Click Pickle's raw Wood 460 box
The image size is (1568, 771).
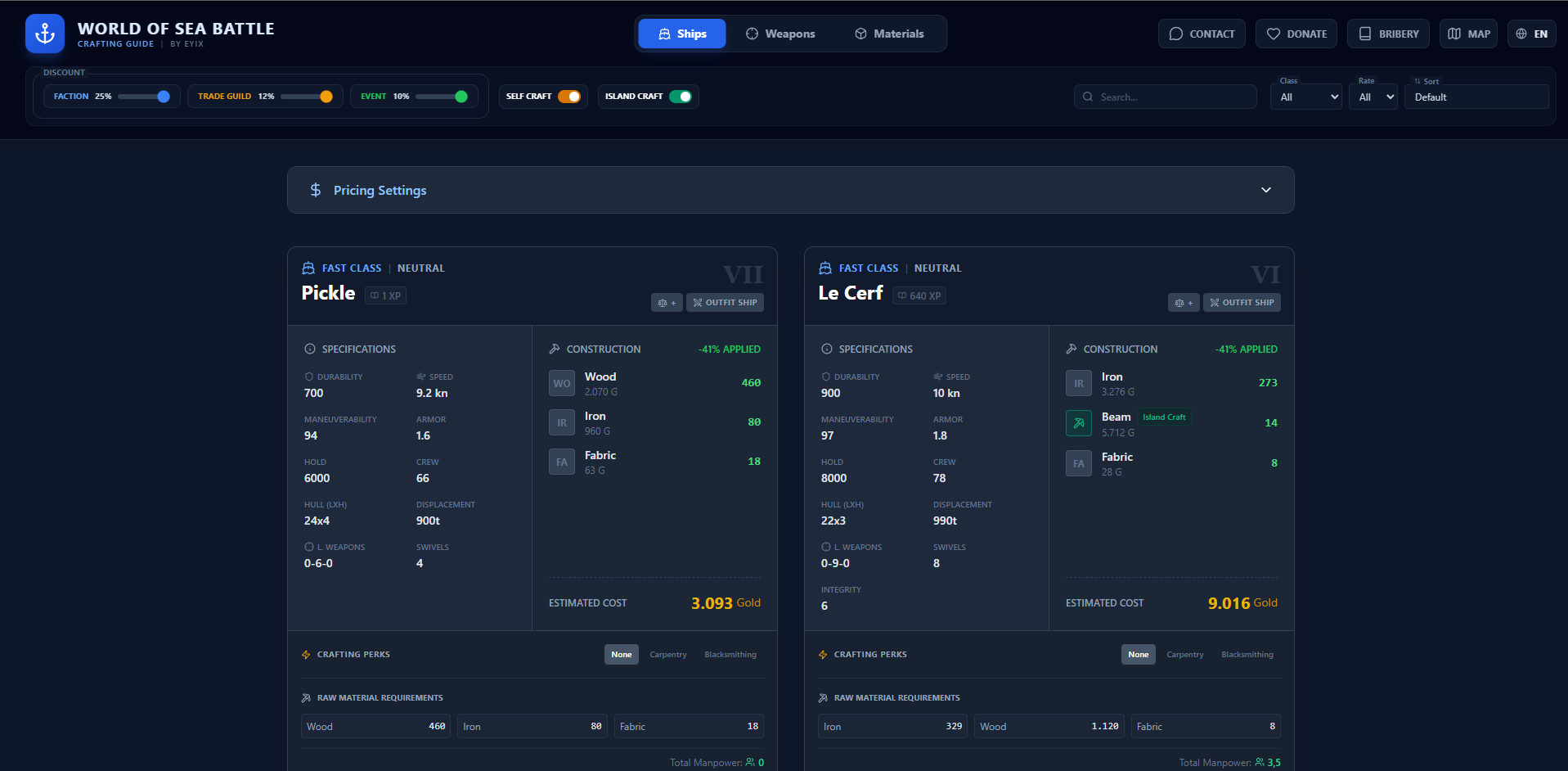[x=376, y=726]
